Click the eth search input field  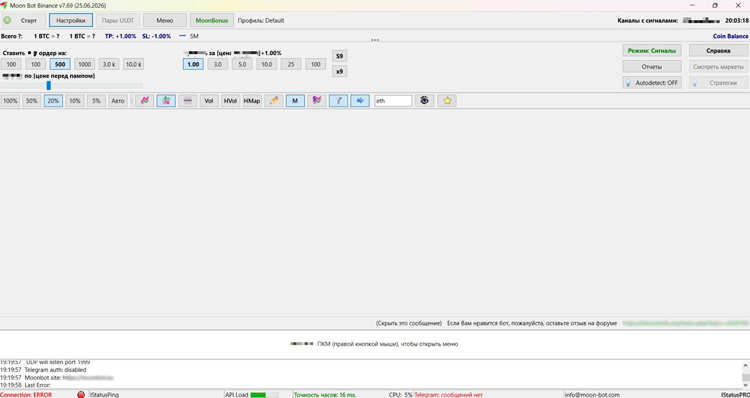[x=393, y=101]
